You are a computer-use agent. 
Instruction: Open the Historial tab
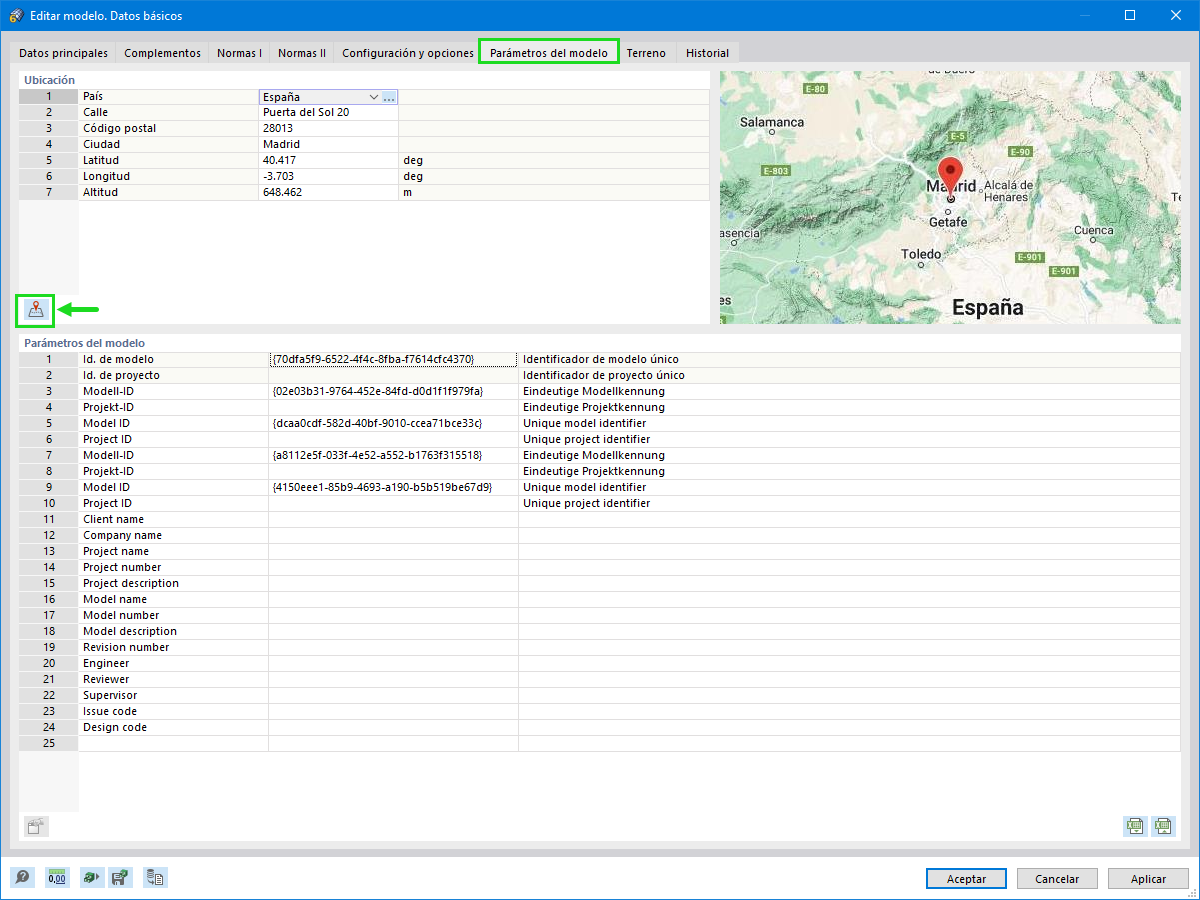pyautogui.click(x=707, y=53)
